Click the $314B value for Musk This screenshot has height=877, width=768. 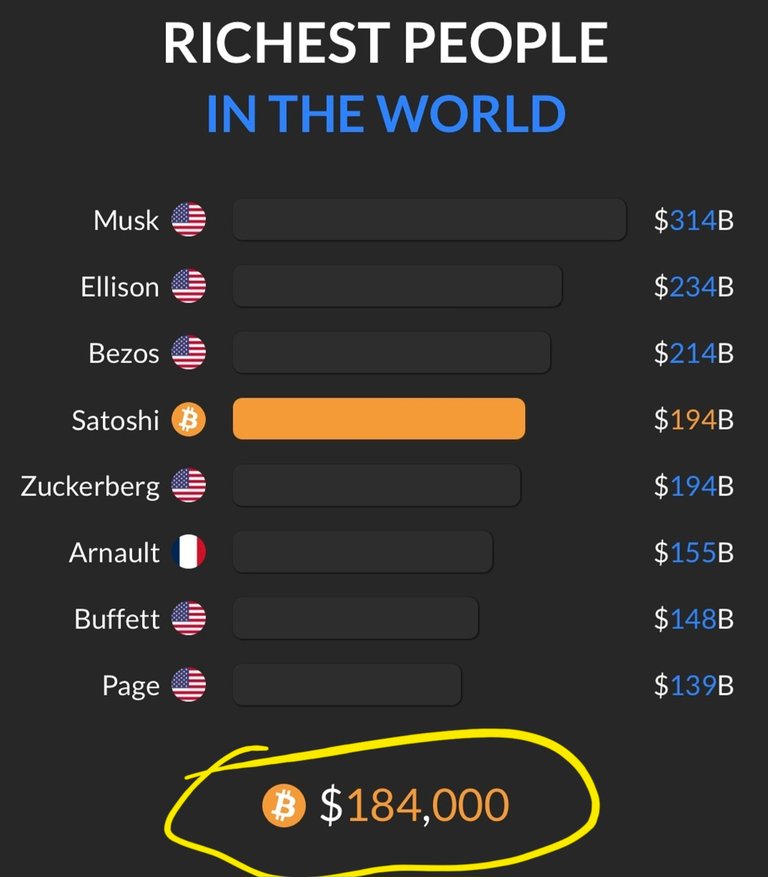coord(694,220)
